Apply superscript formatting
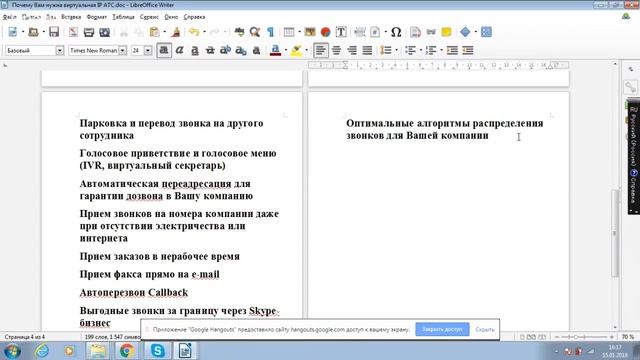 coord(225,50)
